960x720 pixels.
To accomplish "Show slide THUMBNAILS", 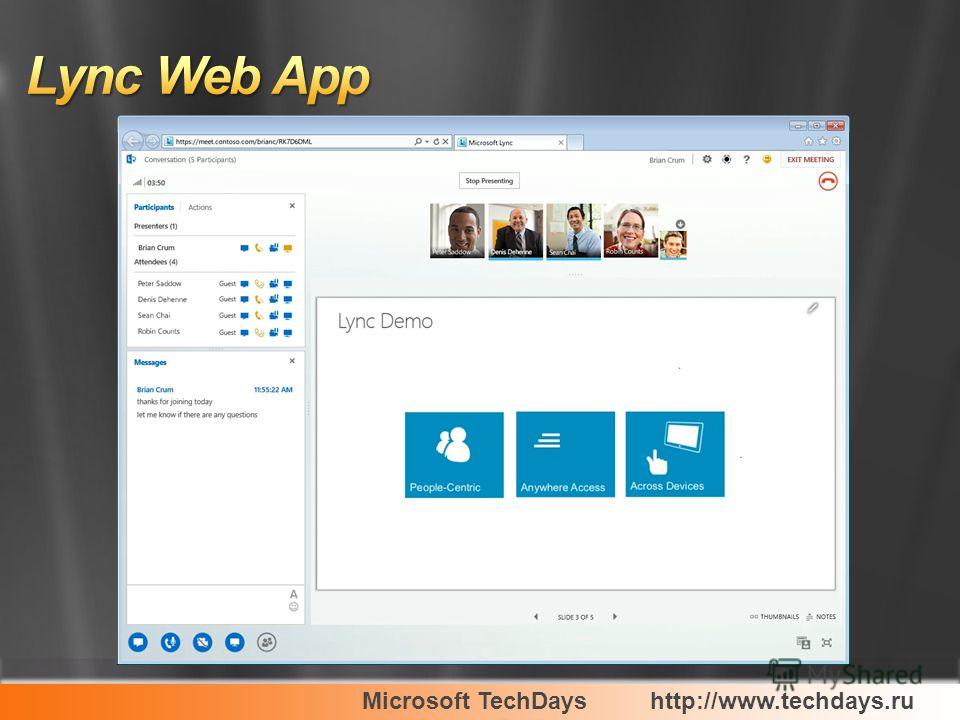I will (774, 617).
